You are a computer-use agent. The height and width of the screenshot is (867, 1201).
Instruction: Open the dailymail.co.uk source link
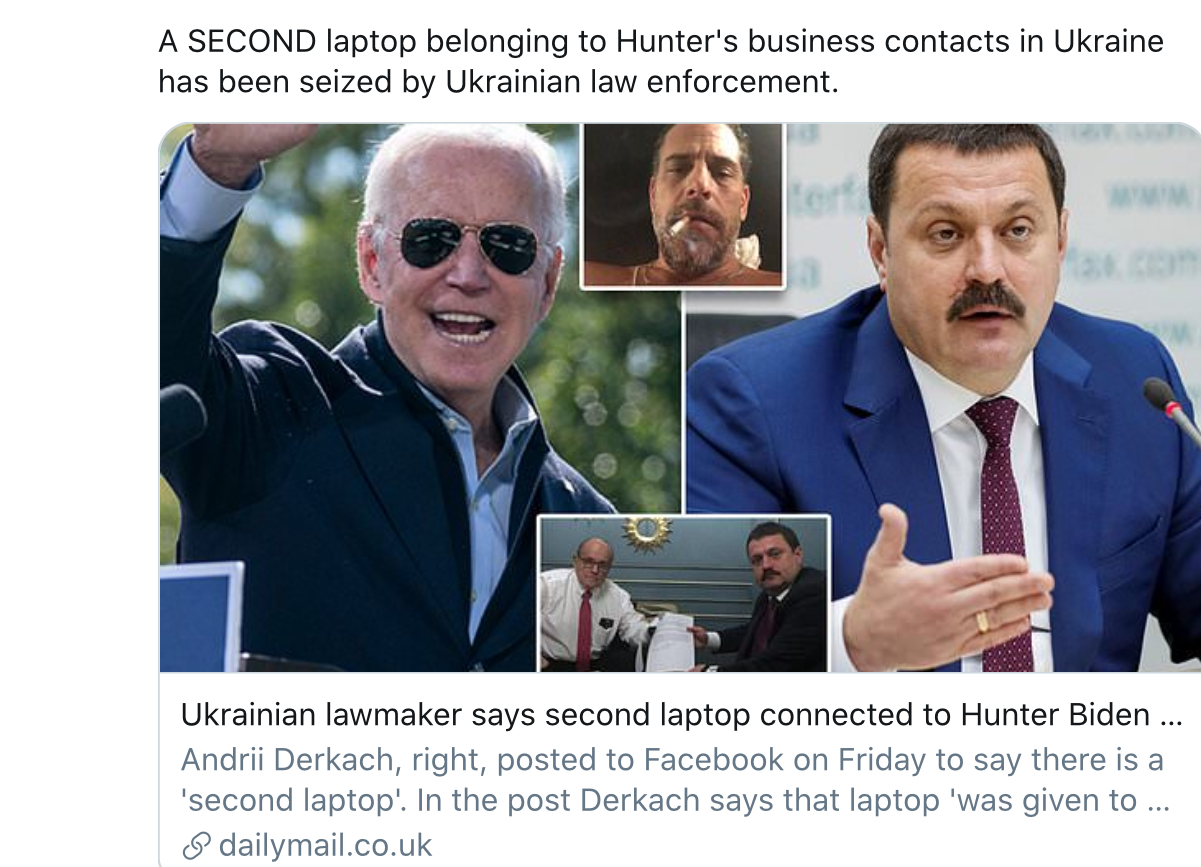click(325, 845)
